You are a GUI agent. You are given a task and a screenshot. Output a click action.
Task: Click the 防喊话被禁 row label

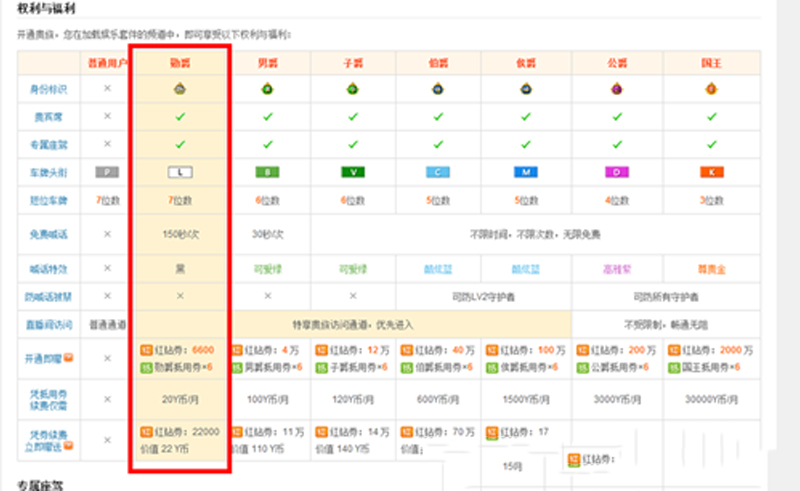pos(48,297)
